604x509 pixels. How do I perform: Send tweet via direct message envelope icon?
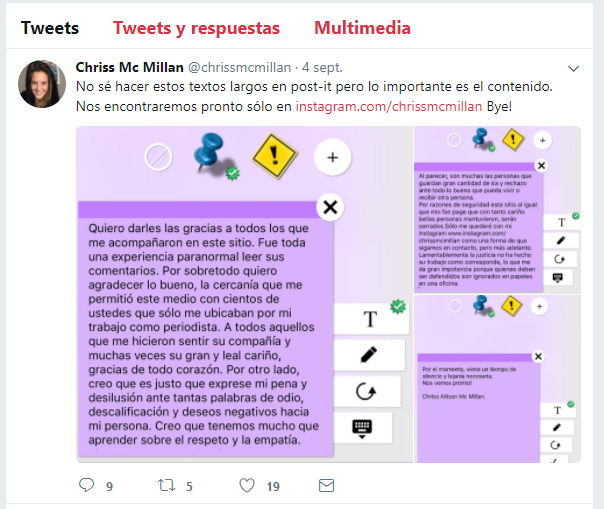326,485
